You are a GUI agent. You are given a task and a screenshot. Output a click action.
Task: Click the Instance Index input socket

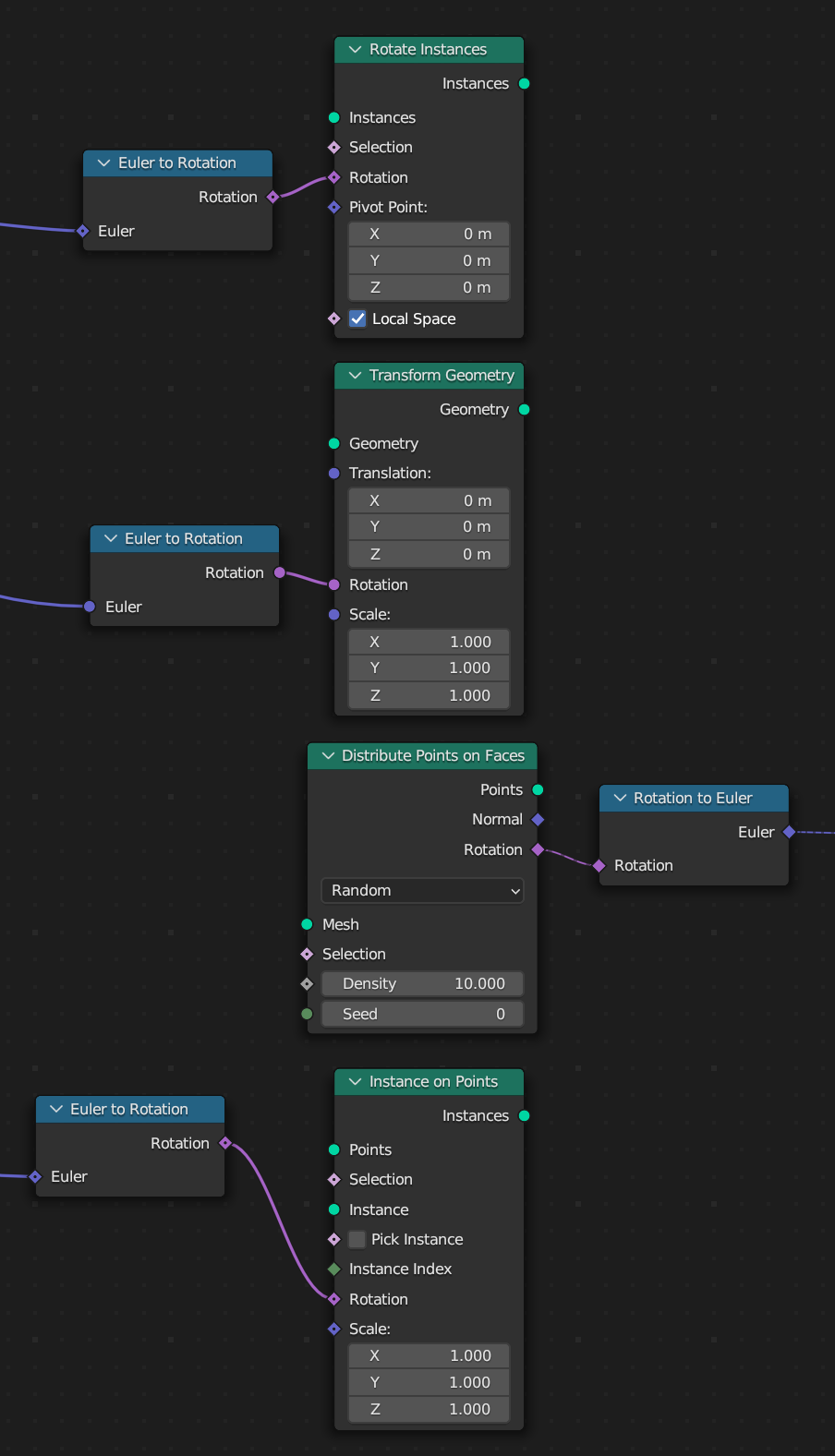334,1269
